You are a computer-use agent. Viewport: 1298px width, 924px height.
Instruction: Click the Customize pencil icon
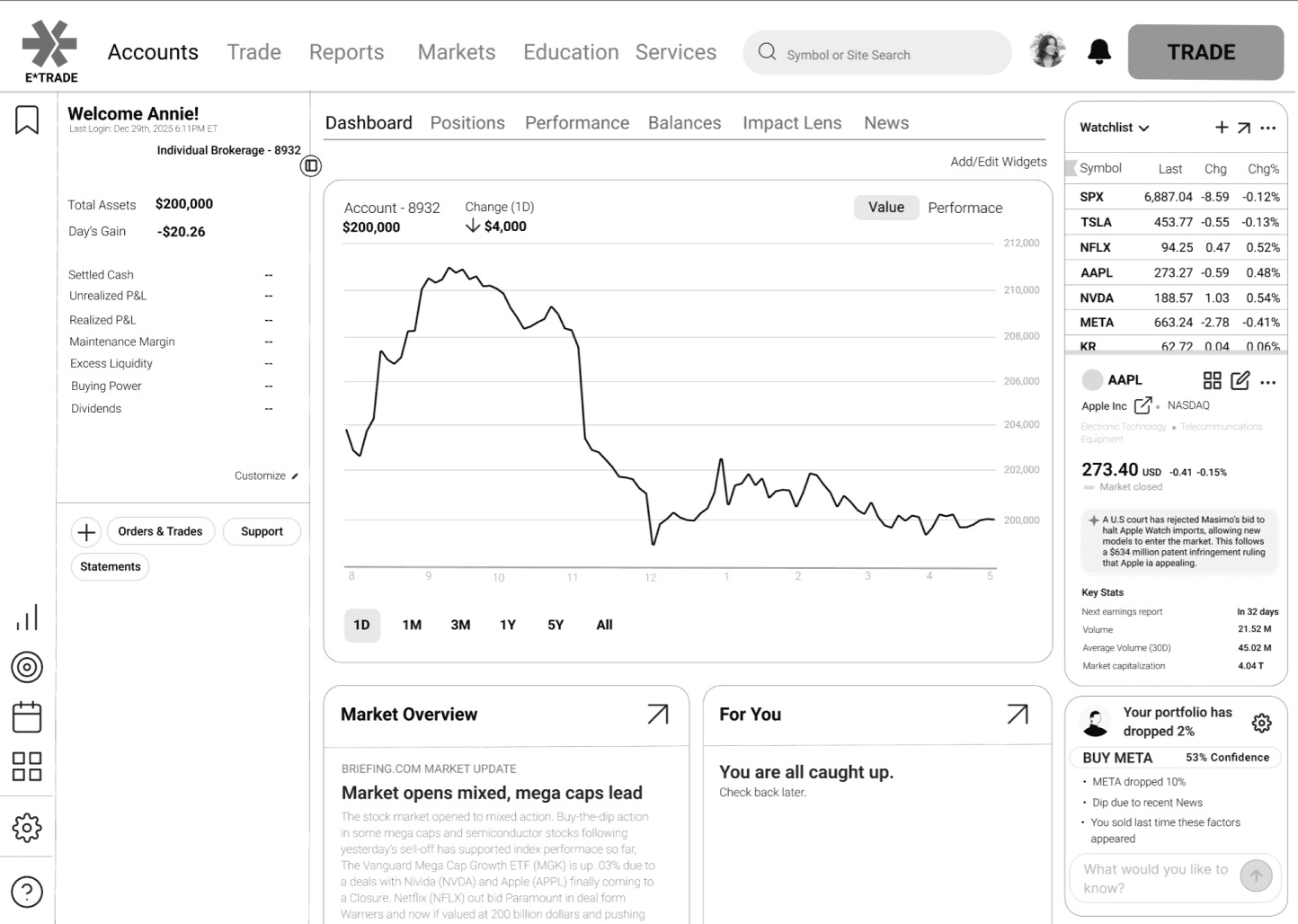point(295,476)
